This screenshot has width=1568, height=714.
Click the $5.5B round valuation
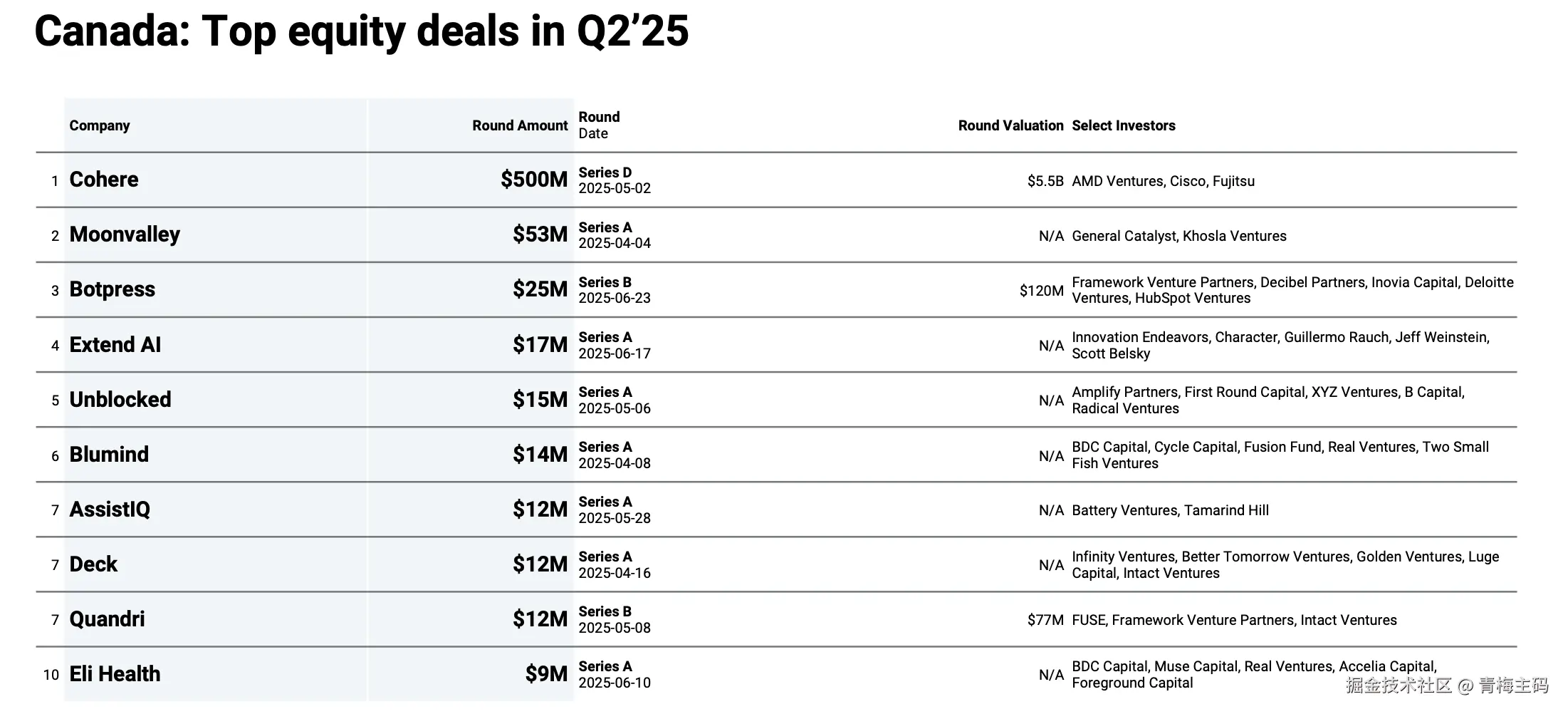point(1045,182)
